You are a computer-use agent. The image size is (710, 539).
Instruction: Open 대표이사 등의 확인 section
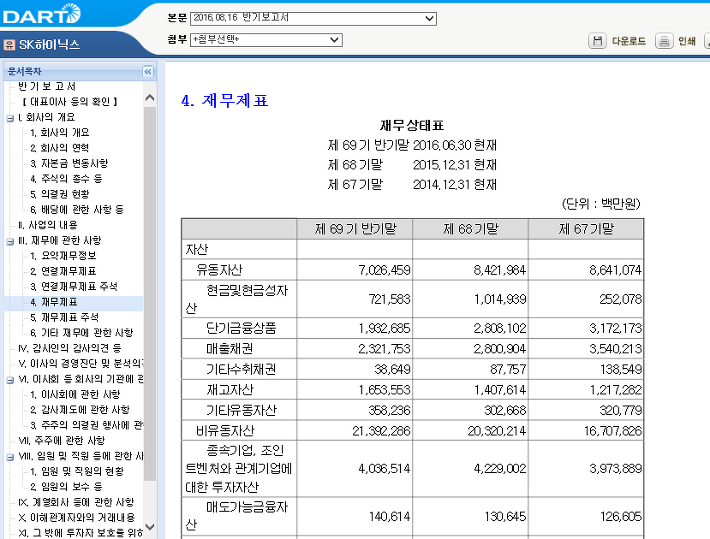[x=70, y=101]
